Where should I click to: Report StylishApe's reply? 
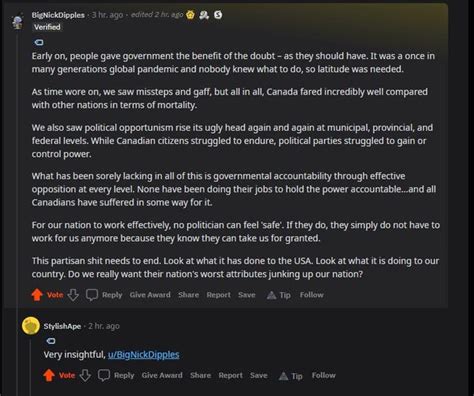[231, 375]
